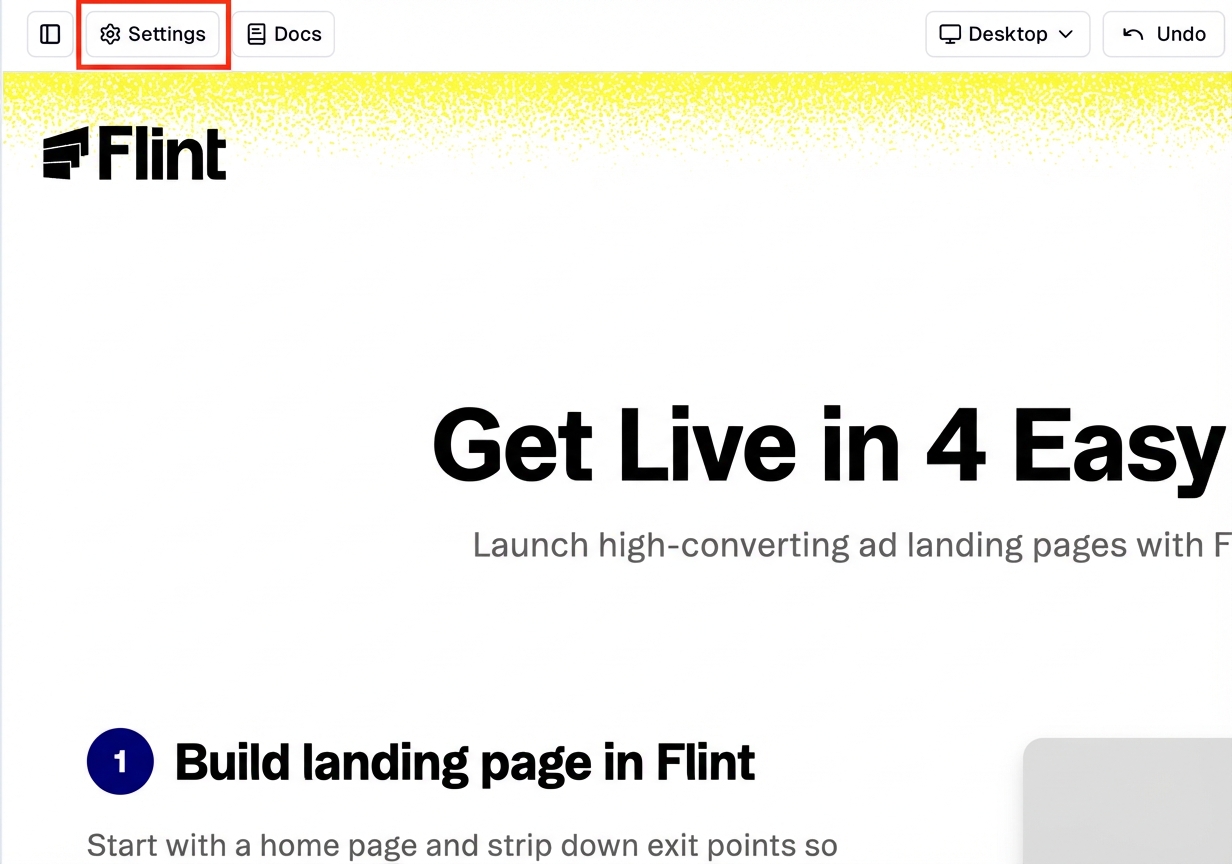Expand the chevron arrow next to Desktop
This screenshot has height=864, width=1232.
point(1066,34)
